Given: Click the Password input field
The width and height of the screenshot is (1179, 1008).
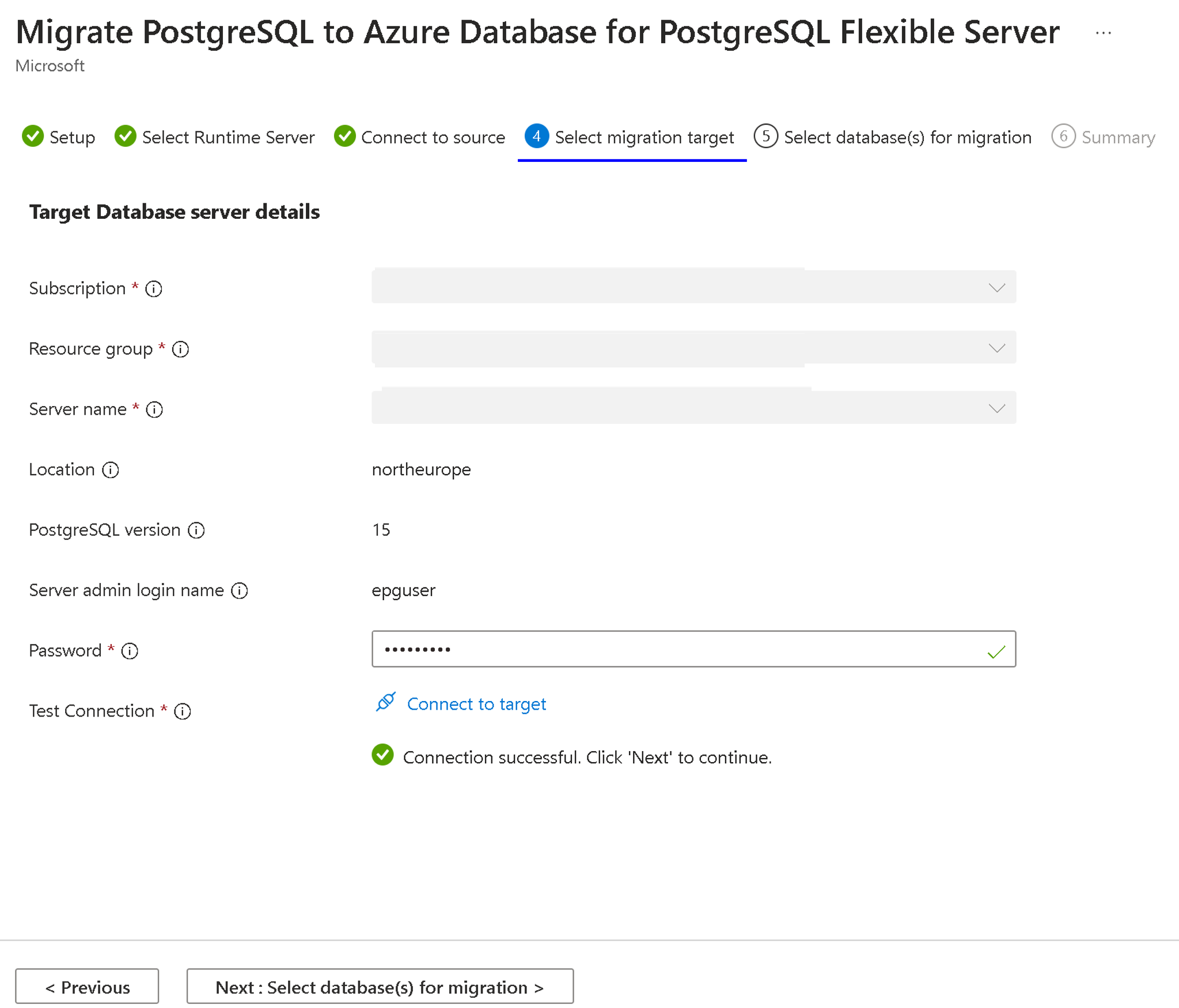Looking at the screenshot, I should point(694,648).
